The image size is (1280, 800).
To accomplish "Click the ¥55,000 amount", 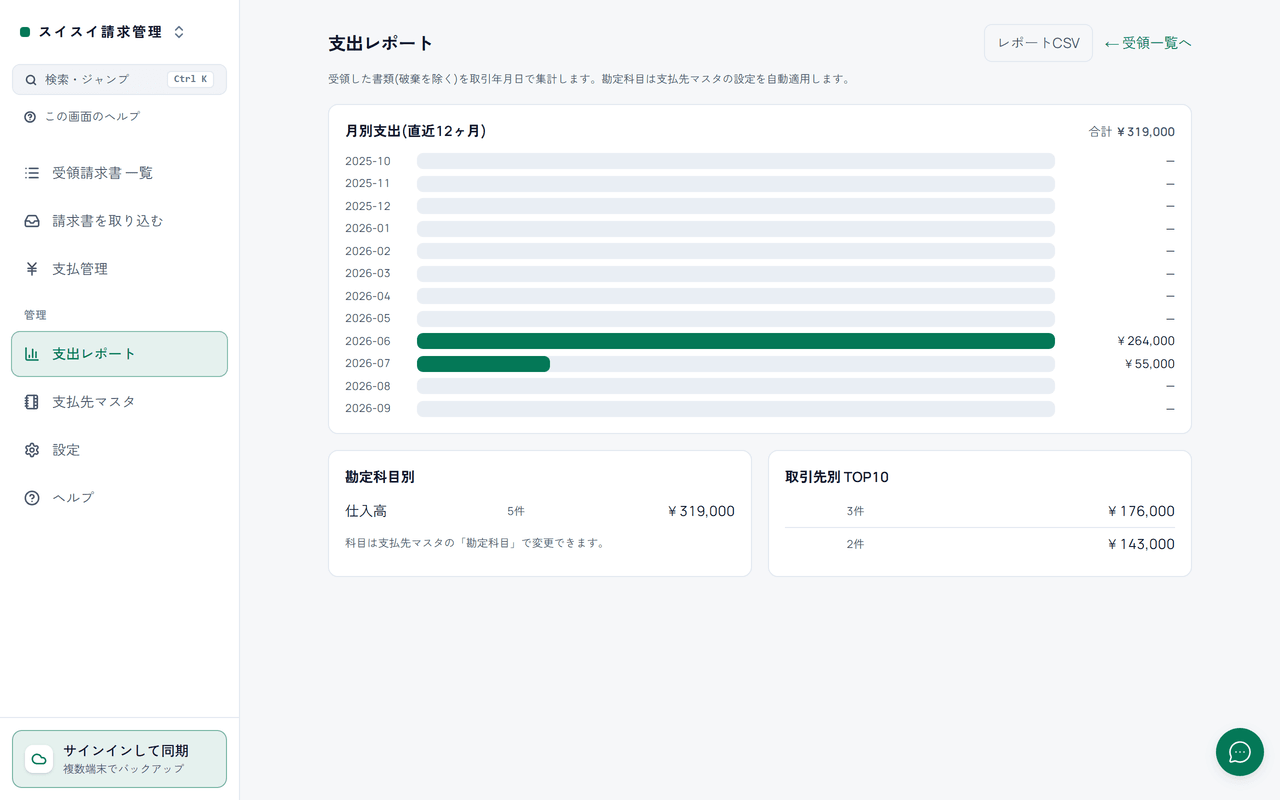I will pos(1150,364).
